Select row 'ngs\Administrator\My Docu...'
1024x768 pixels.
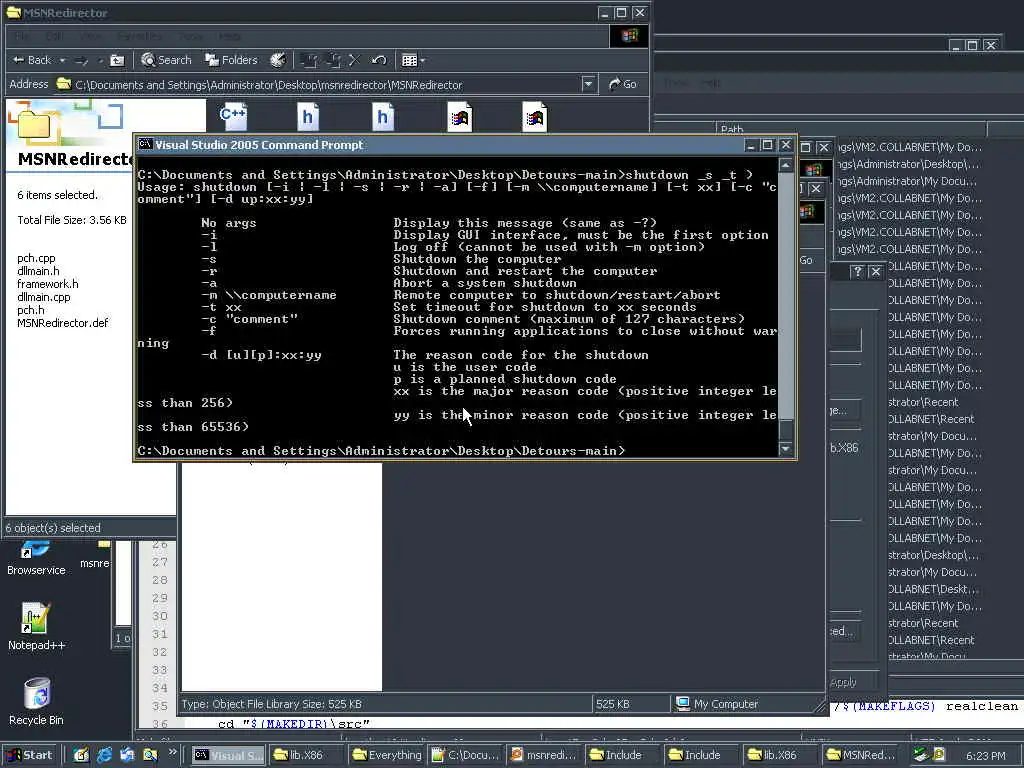[x=908, y=181]
